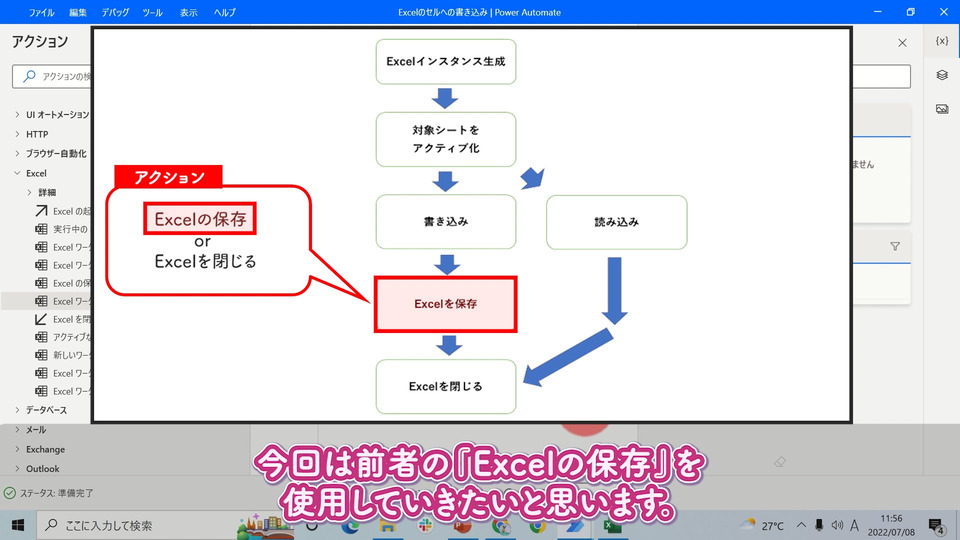Toggle the IME input mode A
The width and height of the screenshot is (960, 540).
point(854,525)
